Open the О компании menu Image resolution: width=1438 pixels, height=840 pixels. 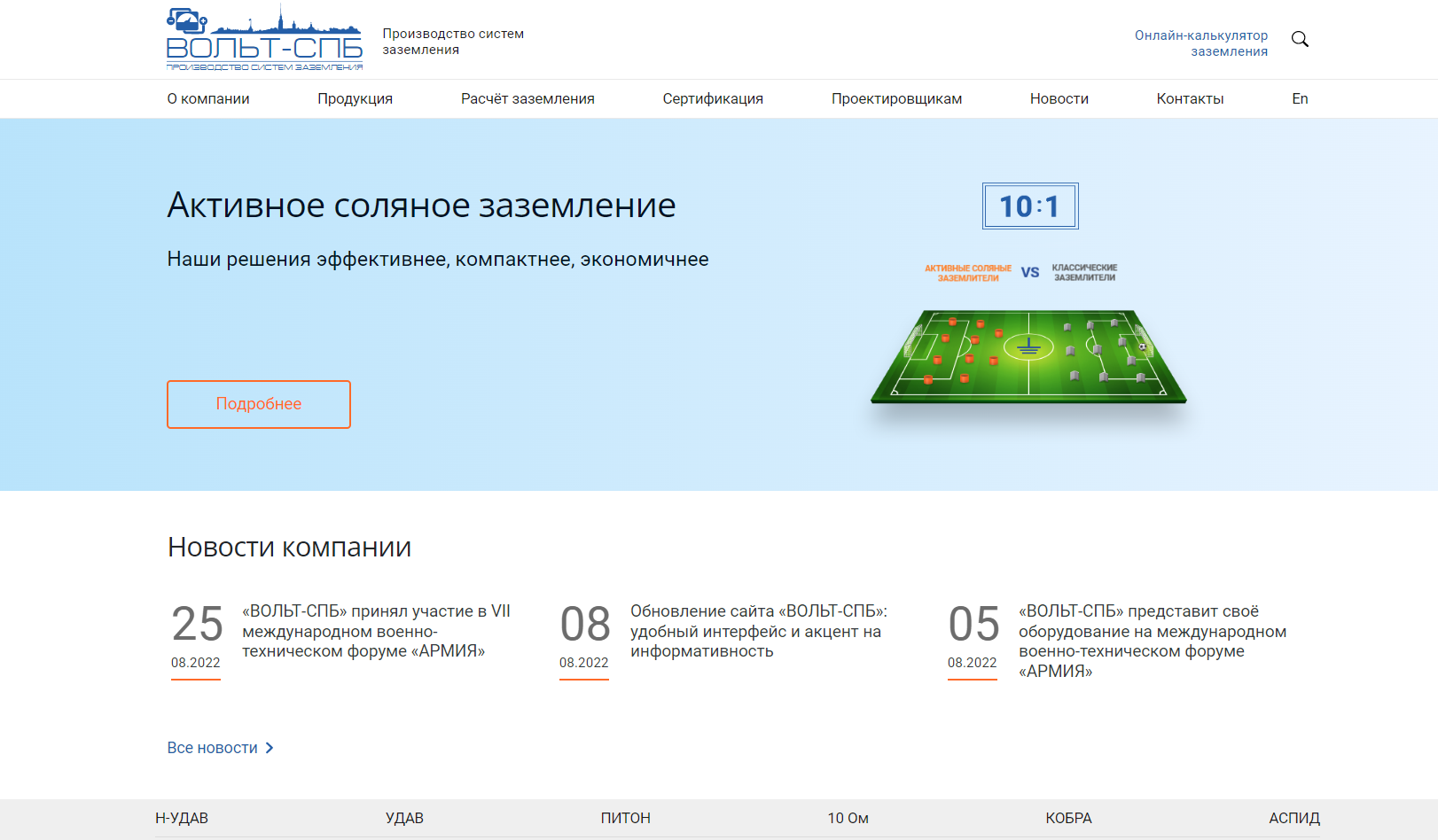(x=208, y=98)
